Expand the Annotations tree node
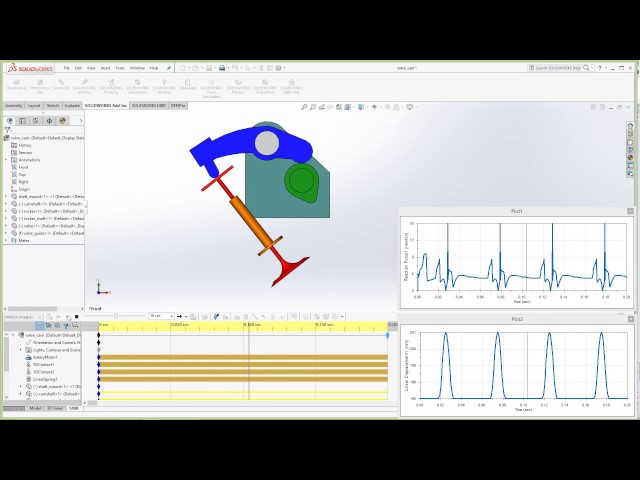Screen dimensions: 640x480 pos(6,160)
